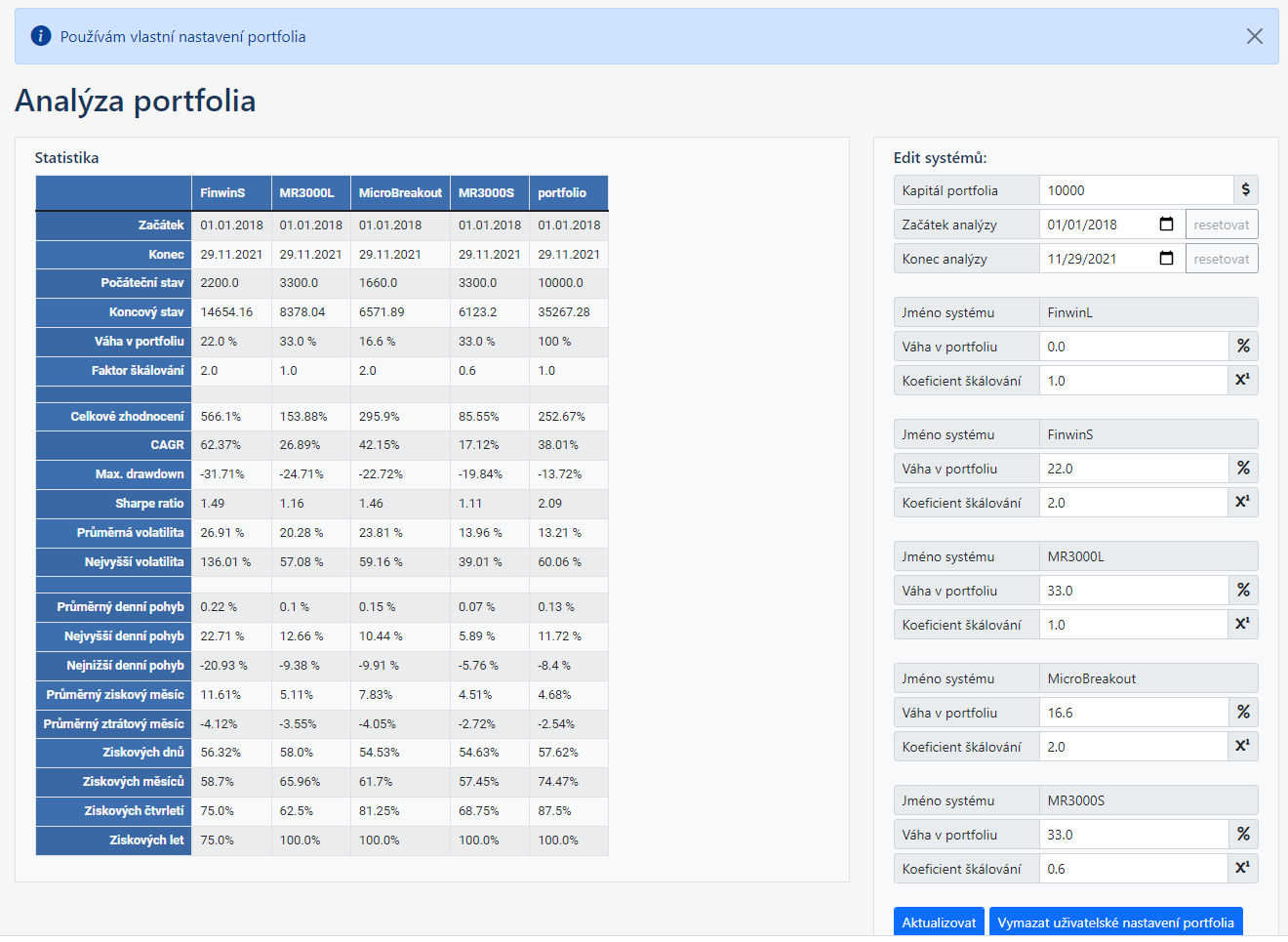Click the x¹ icon beside MicroBreakout scaling
This screenshot has height=942, width=1288.
[x=1243, y=747]
